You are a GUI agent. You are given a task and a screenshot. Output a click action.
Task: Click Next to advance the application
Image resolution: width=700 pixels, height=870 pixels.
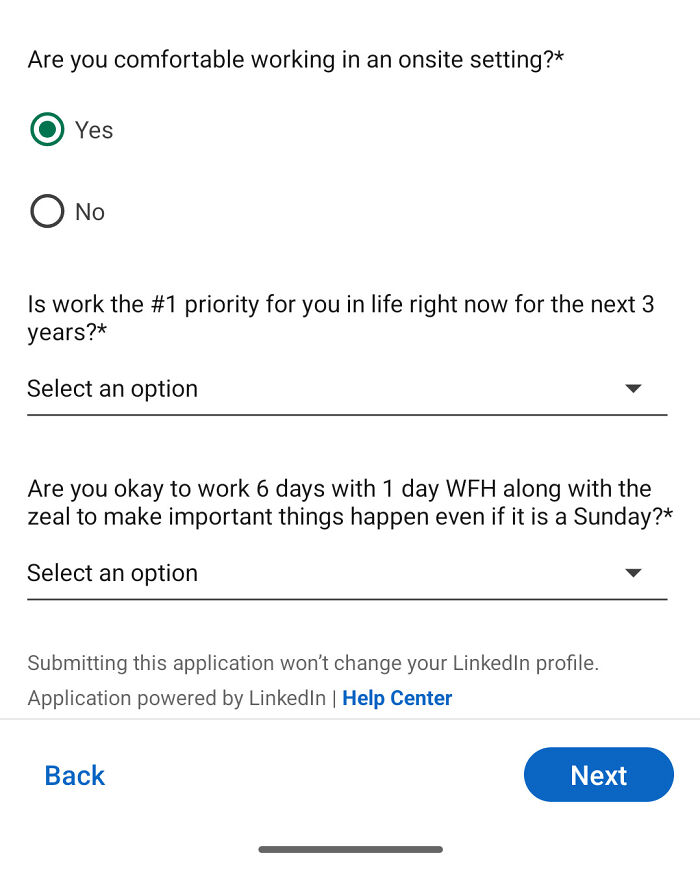point(599,775)
